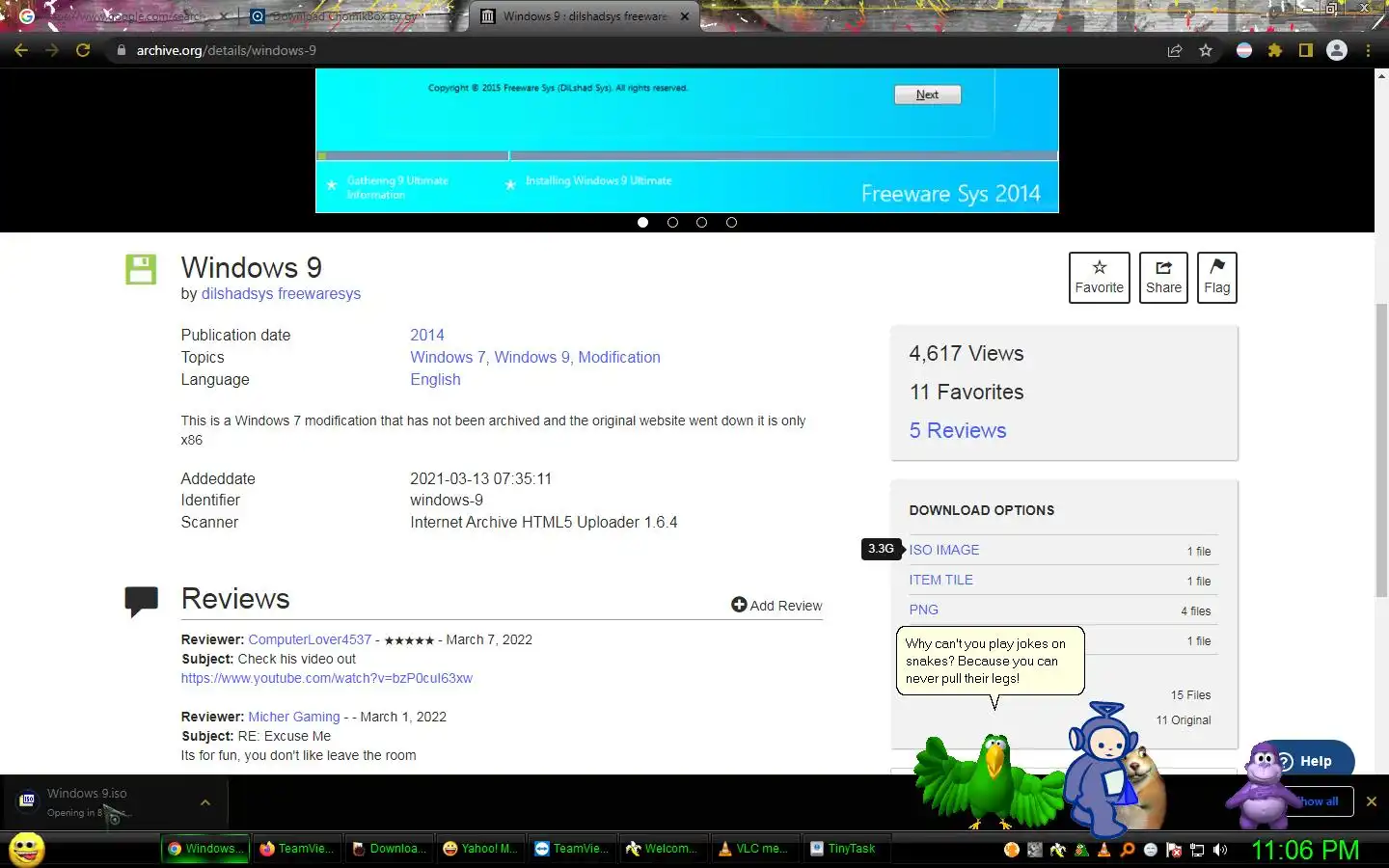Open the English language link

pyautogui.click(x=435, y=379)
